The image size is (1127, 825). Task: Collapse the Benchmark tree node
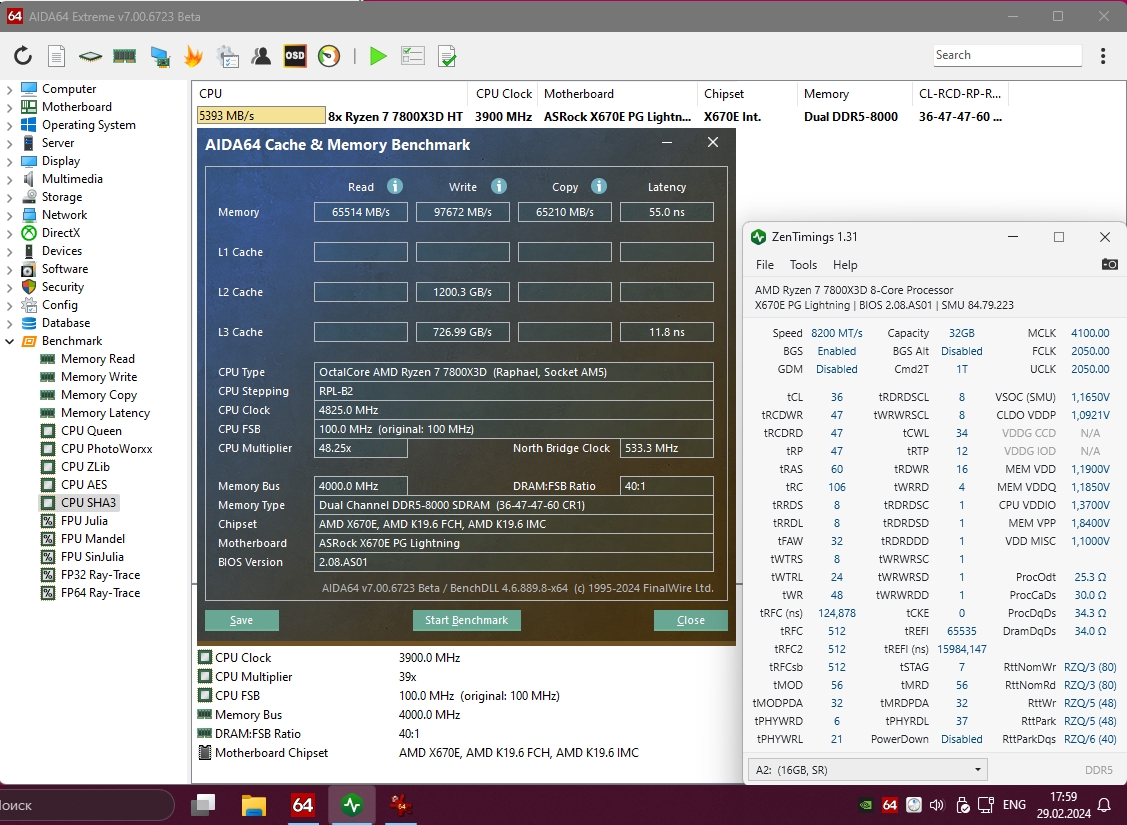9,341
